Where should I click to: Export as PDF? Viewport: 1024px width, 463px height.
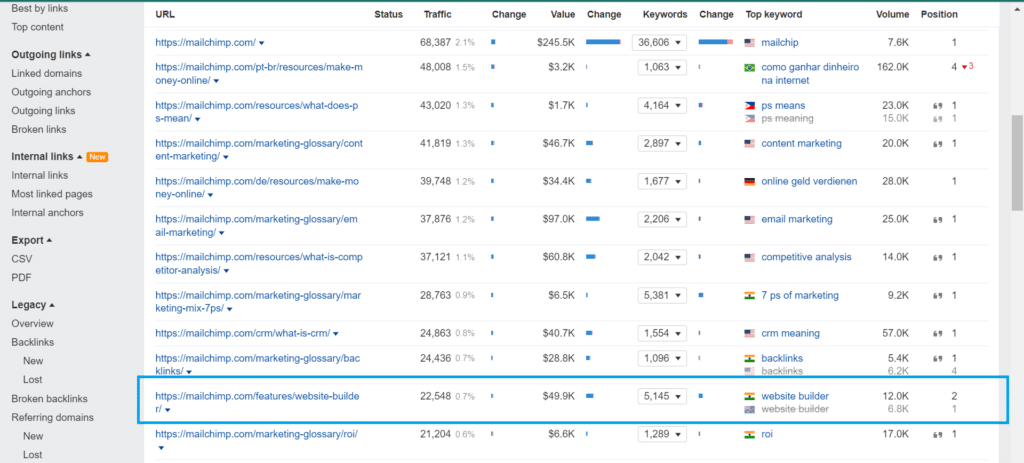21,278
